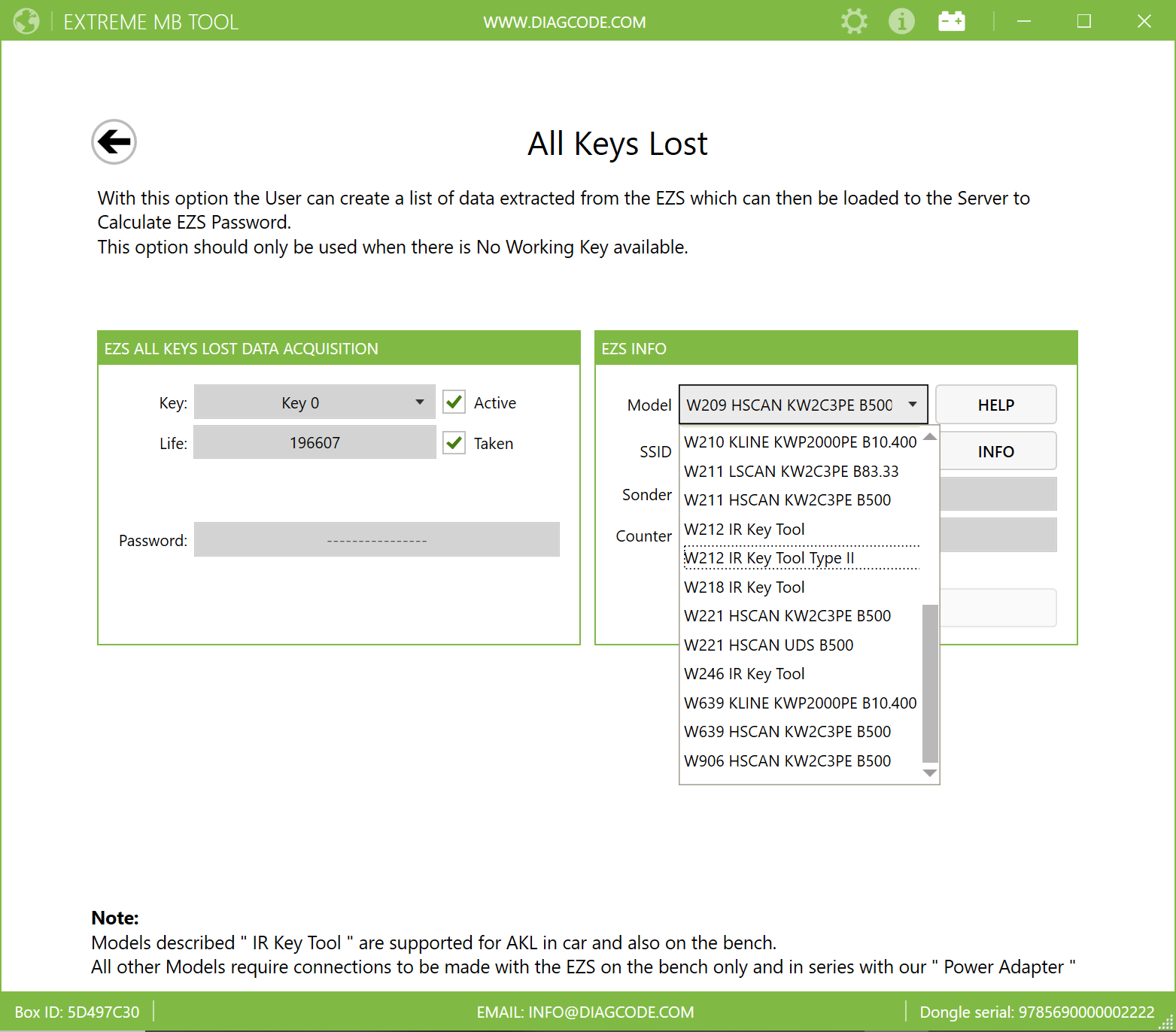
Task: Choose W211 HSCAN KW2C3PE B500
Action: pyautogui.click(x=801, y=500)
